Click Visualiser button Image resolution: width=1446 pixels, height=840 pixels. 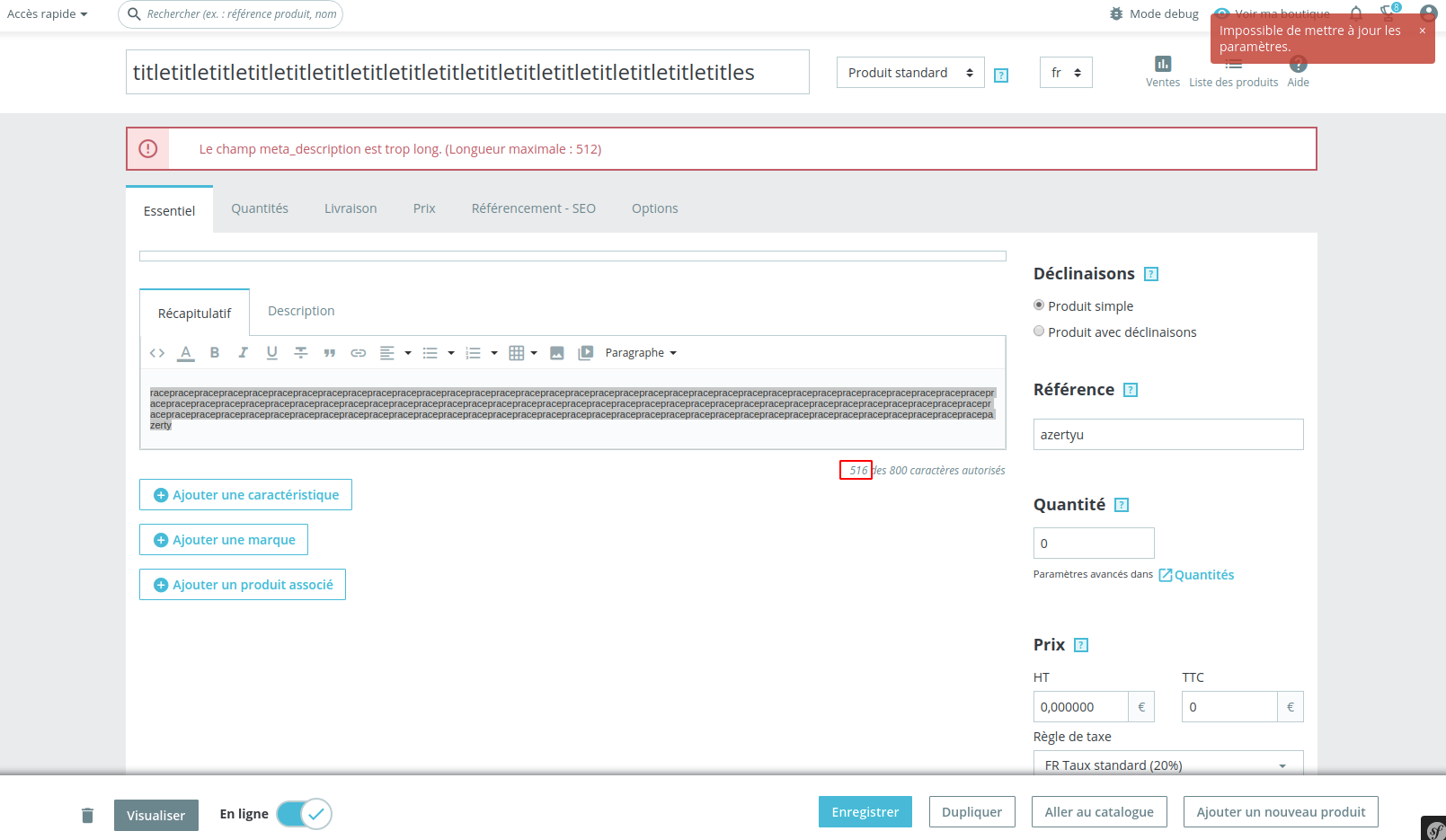coord(156,816)
